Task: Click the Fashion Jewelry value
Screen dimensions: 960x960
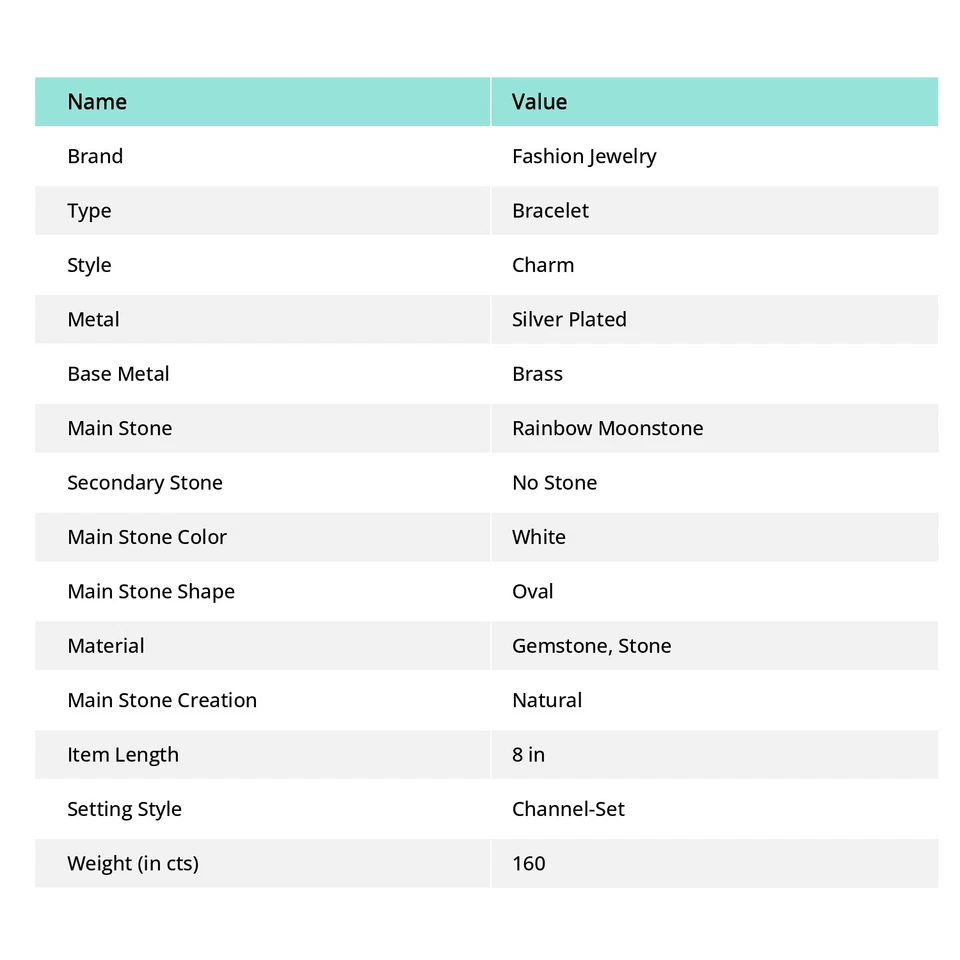Action: pos(584,156)
